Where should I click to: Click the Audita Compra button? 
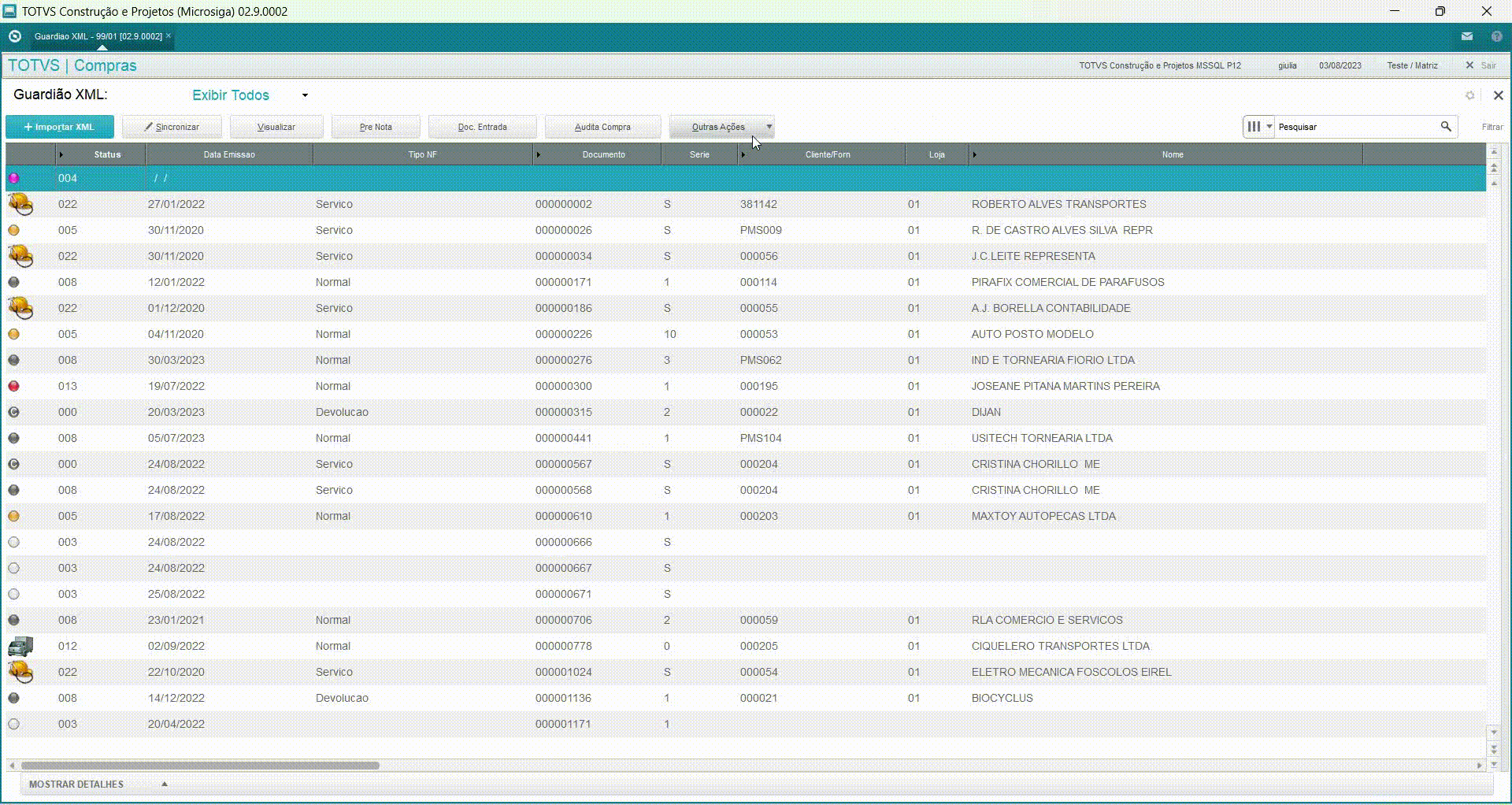coord(602,127)
